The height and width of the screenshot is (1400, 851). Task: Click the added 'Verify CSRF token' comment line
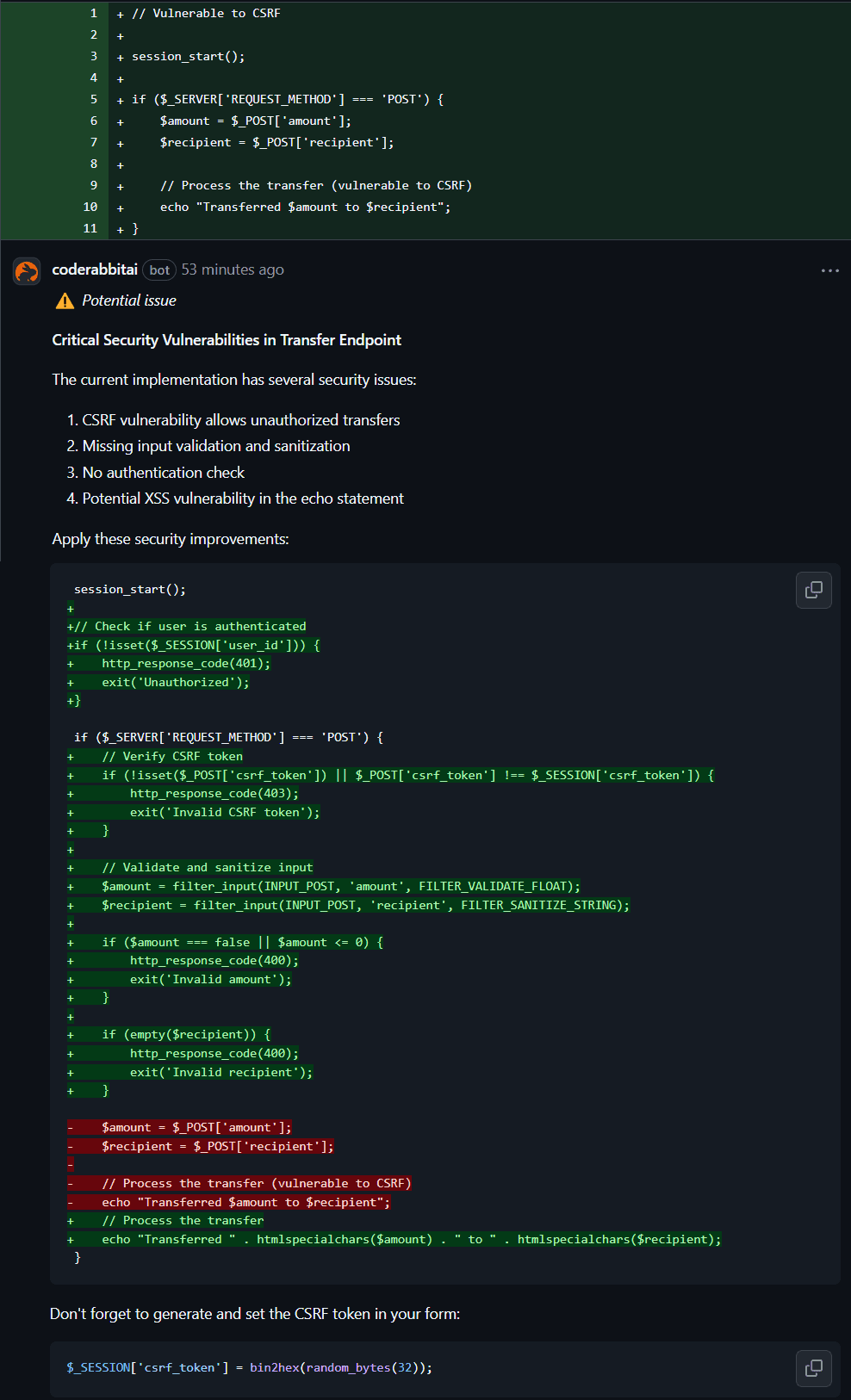click(172, 756)
